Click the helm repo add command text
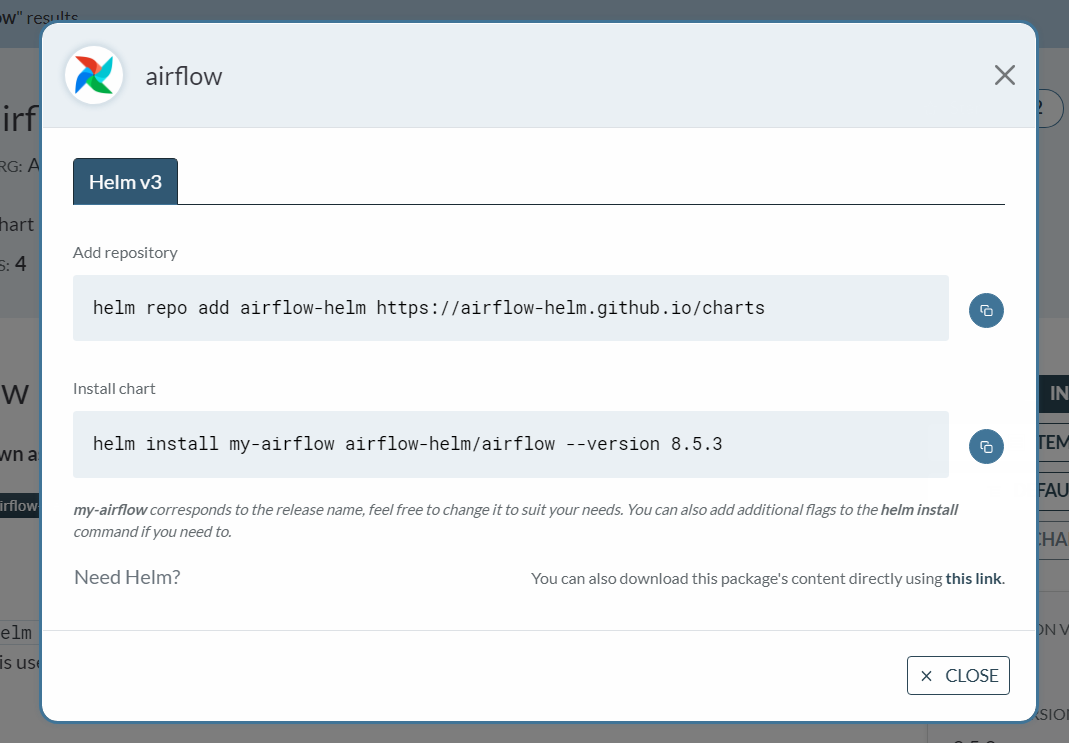This screenshot has height=743, width=1069. tap(429, 308)
